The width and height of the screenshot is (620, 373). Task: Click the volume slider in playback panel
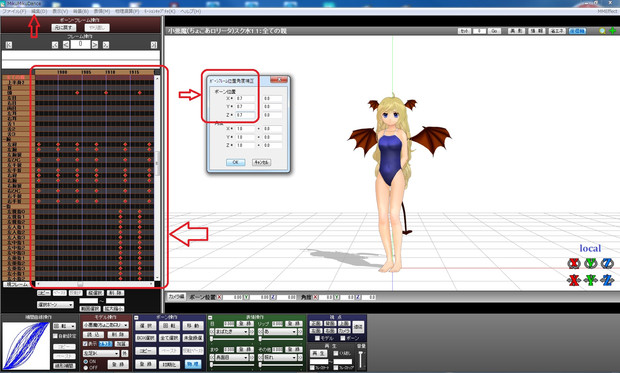(x=361, y=359)
